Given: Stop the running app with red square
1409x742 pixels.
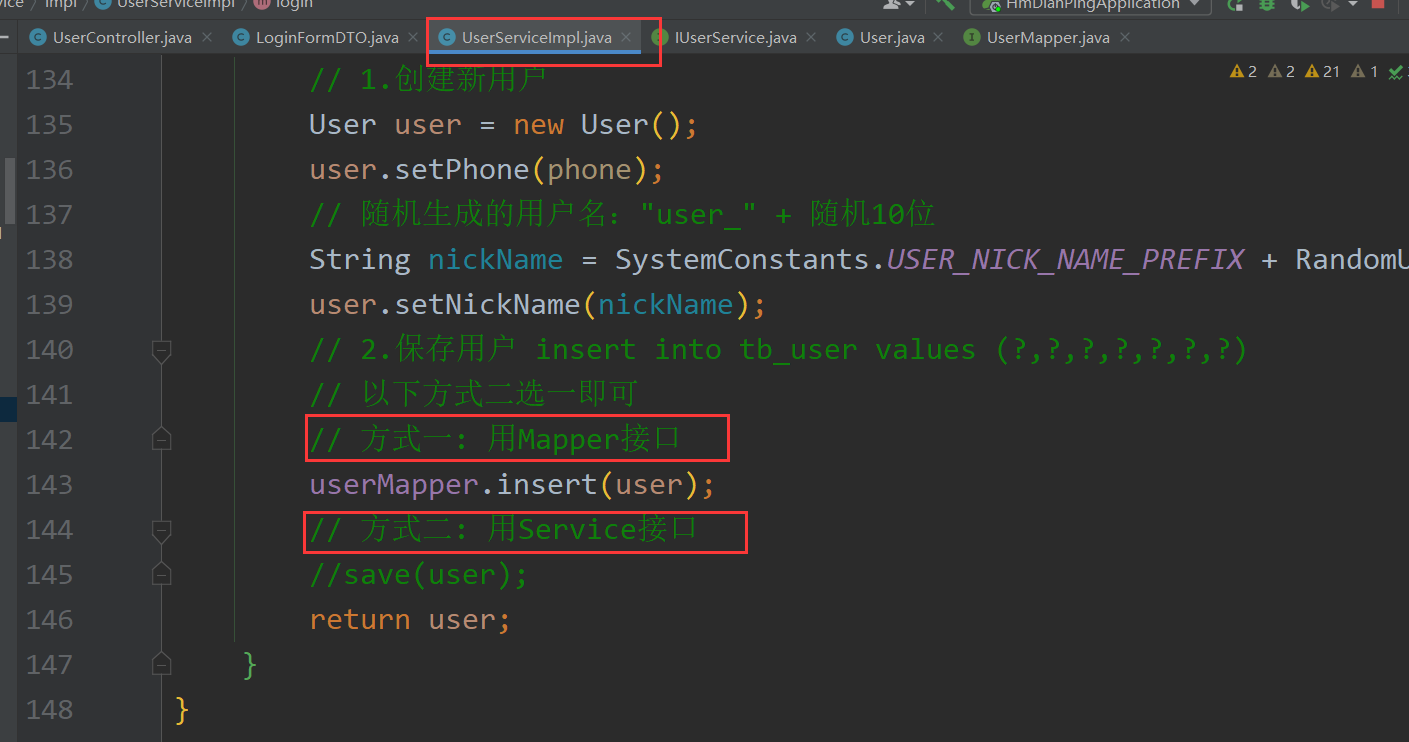Looking at the screenshot, I should pyautogui.click(x=1378, y=3).
